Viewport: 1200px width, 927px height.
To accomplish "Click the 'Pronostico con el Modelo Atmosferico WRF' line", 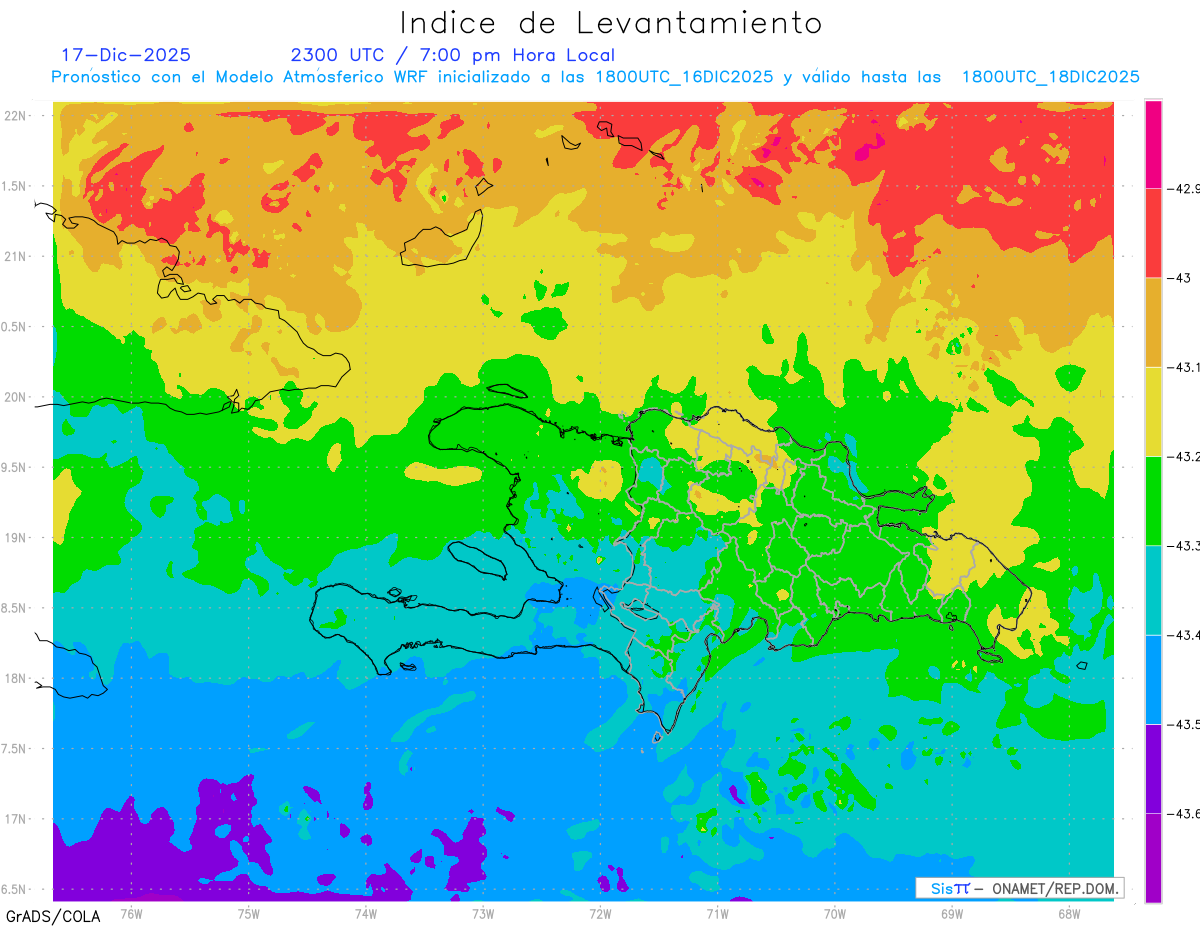I will tap(595, 77).
